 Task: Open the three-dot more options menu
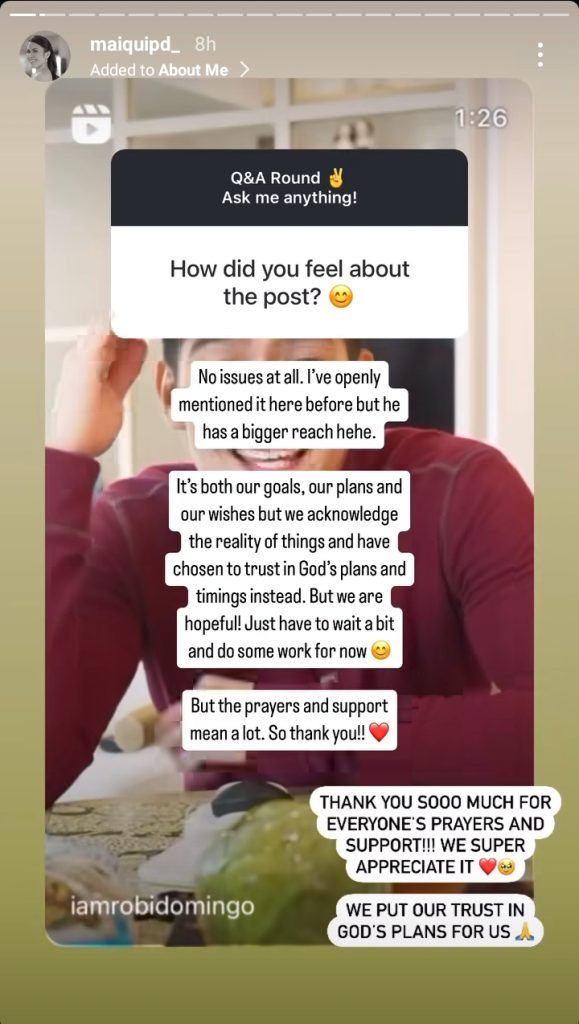pos(540,55)
